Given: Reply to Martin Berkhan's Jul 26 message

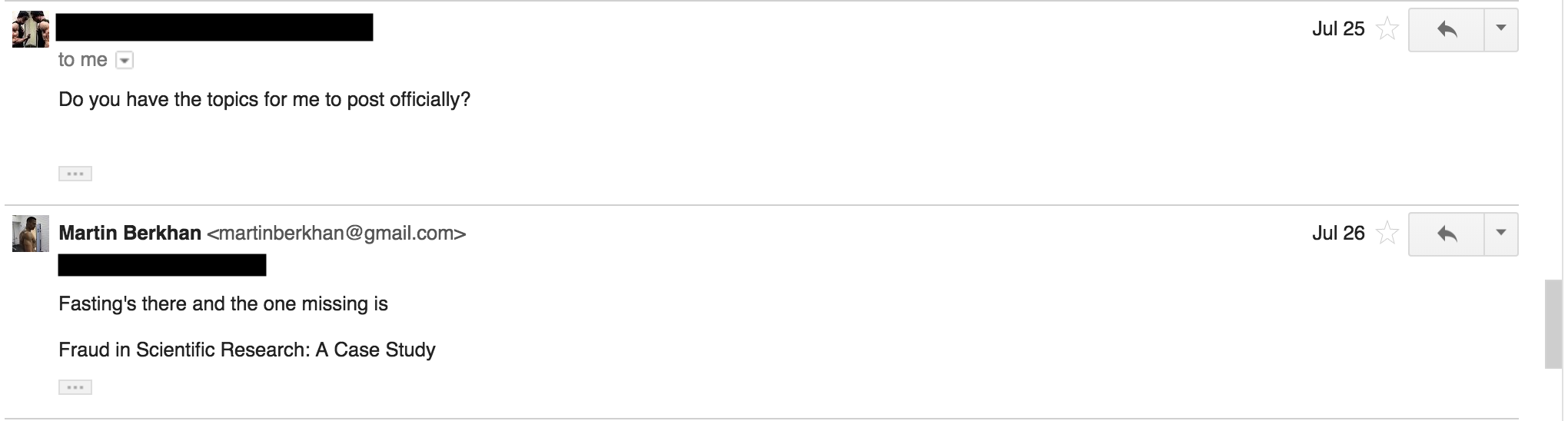Looking at the screenshot, I should click(1446, 234).
